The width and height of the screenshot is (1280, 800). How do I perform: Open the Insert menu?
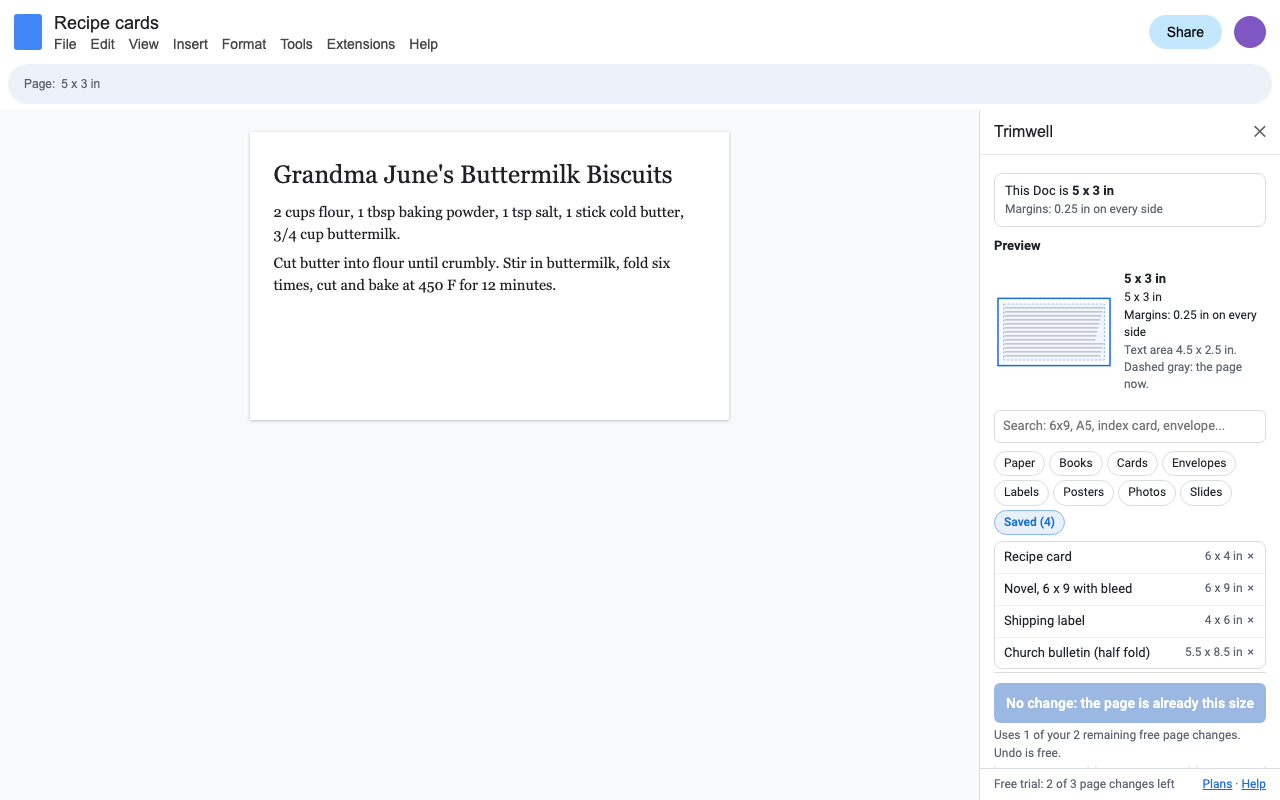click(190, 44)
